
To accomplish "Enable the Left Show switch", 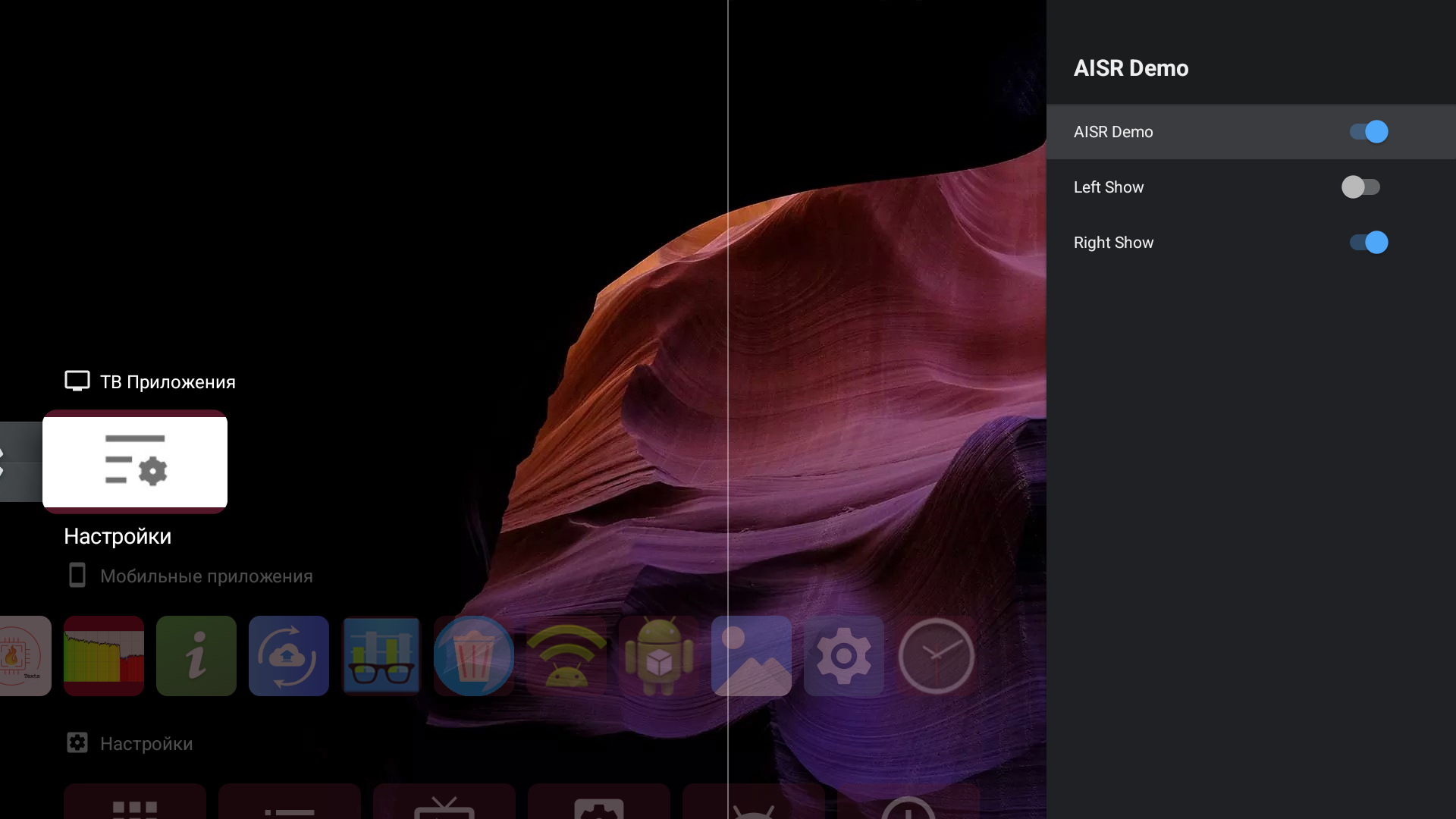I will (1360, 187).
